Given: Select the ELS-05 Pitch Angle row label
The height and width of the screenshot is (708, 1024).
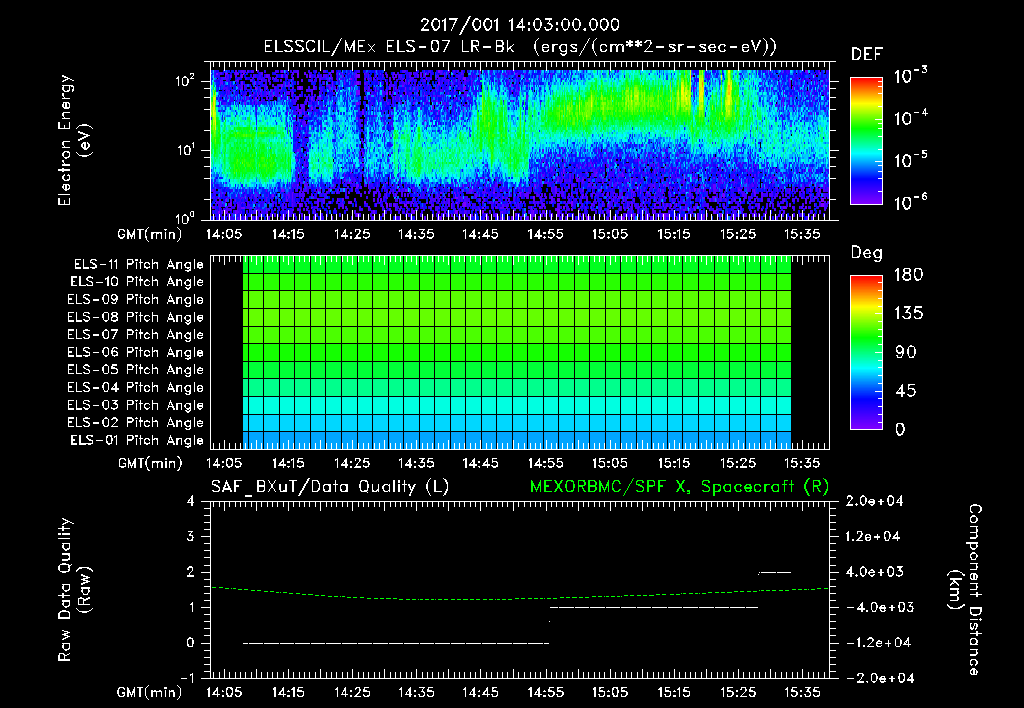Looking at the screenshot, I should (x=135, y=370).
